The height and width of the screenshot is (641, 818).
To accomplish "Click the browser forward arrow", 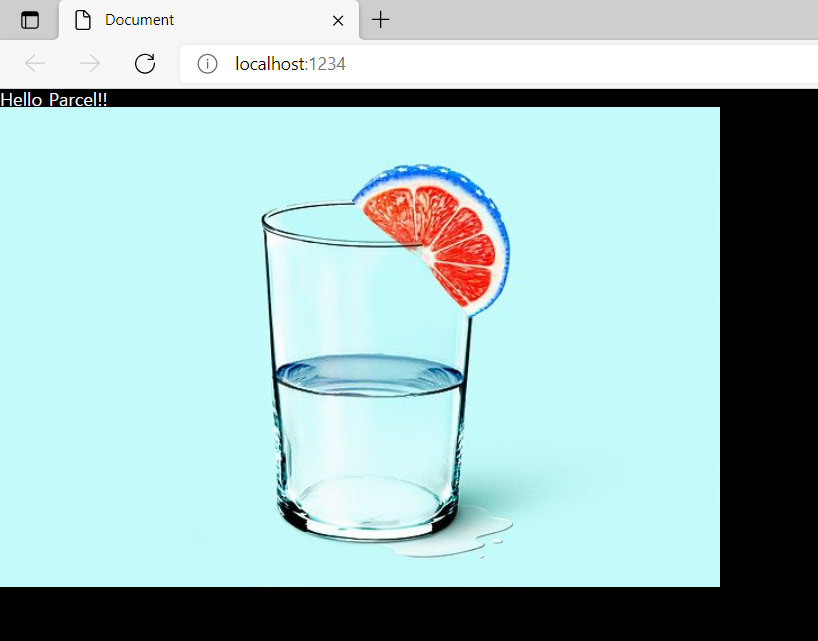I will point(90,64).
